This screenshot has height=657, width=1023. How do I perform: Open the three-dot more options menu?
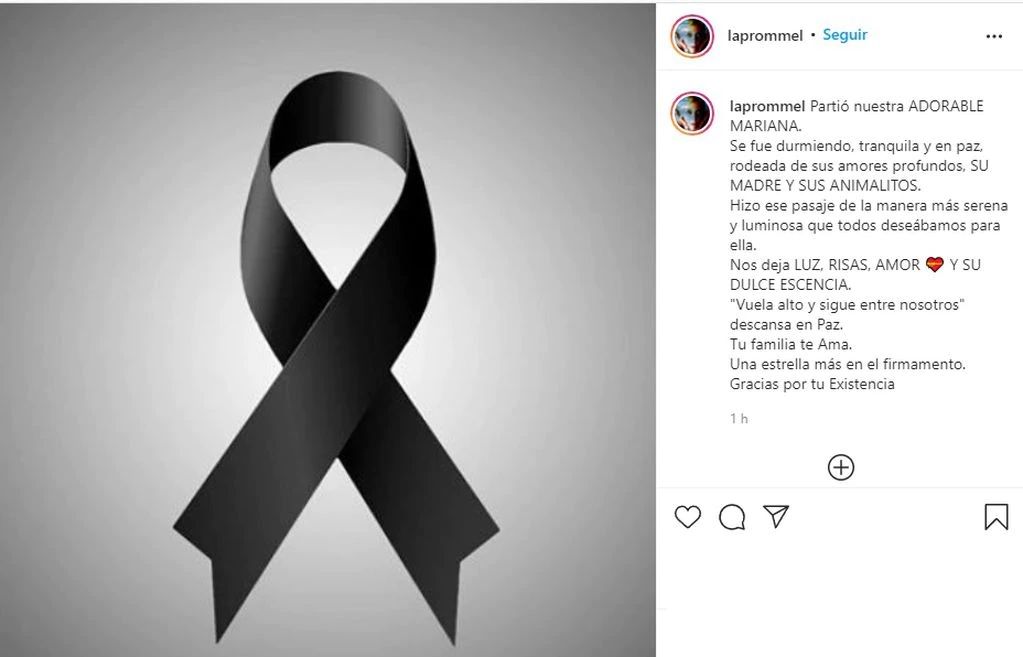(x=994, y=36)
